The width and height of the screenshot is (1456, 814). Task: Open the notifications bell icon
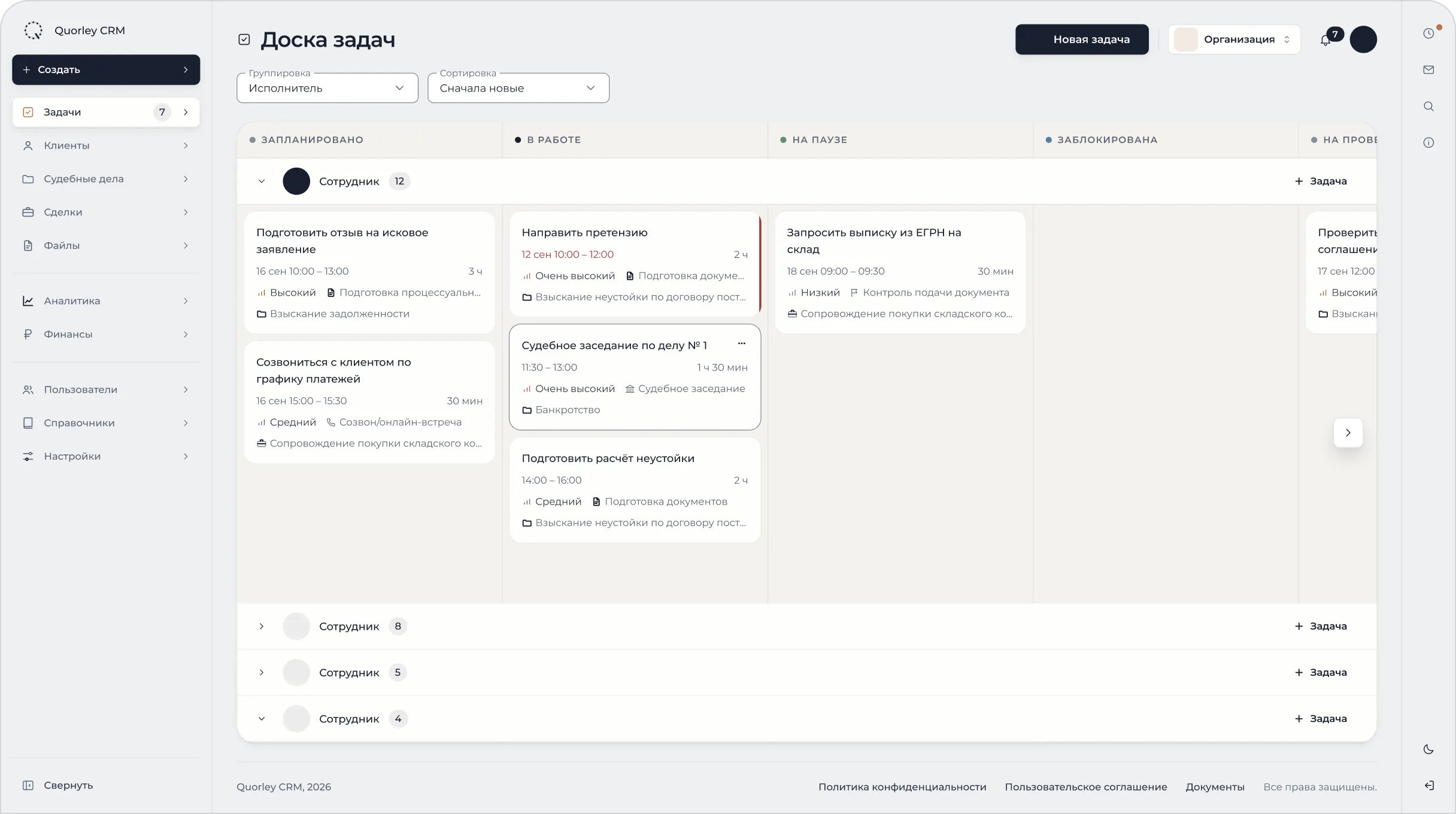[x=1325, y=40]
